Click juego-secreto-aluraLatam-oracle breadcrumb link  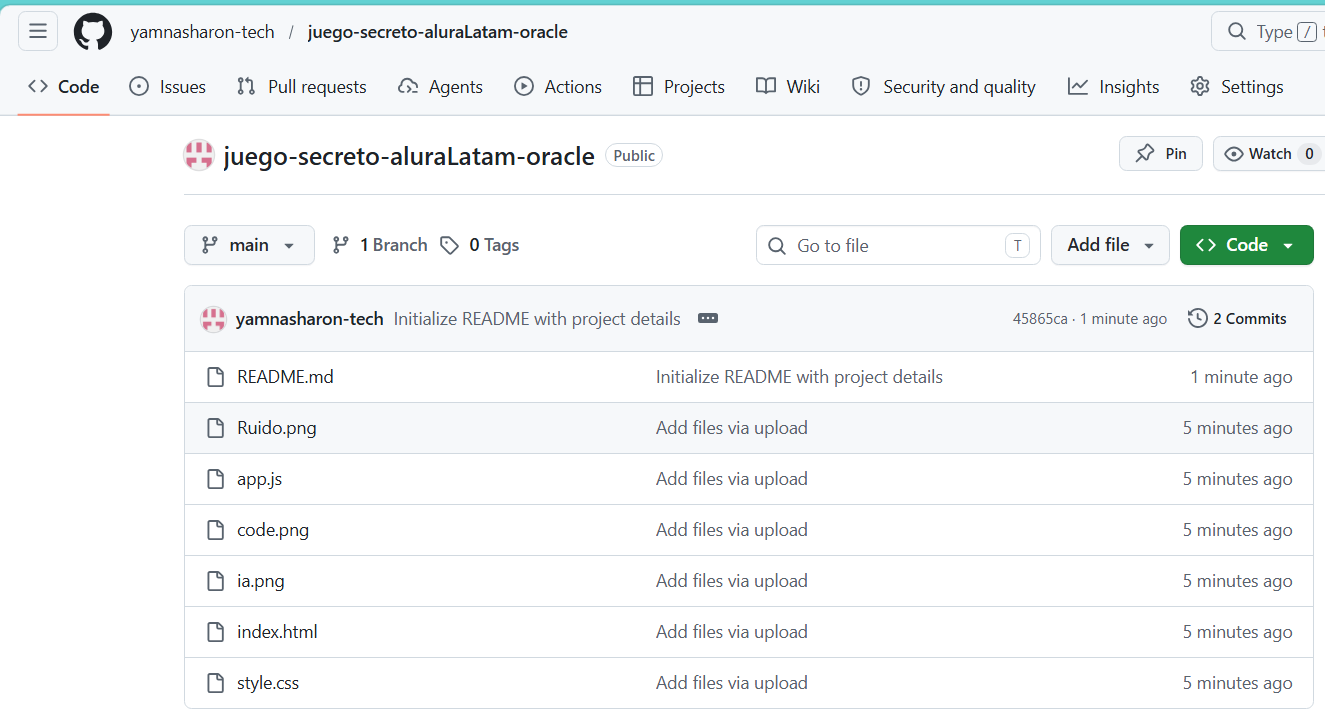pos(438,32)
